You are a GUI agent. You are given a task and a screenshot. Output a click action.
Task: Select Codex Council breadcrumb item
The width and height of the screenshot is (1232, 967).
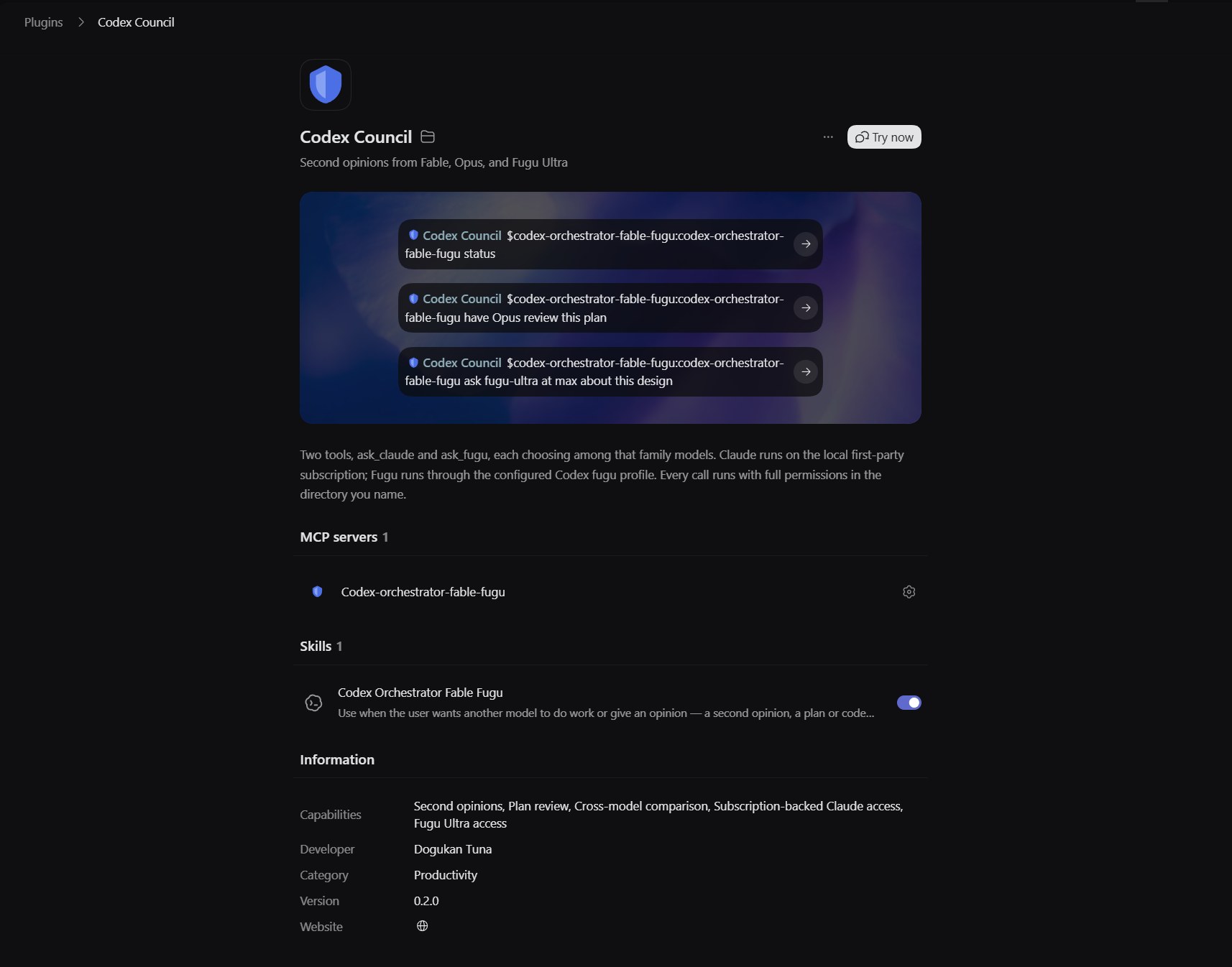tap(136, 22)
